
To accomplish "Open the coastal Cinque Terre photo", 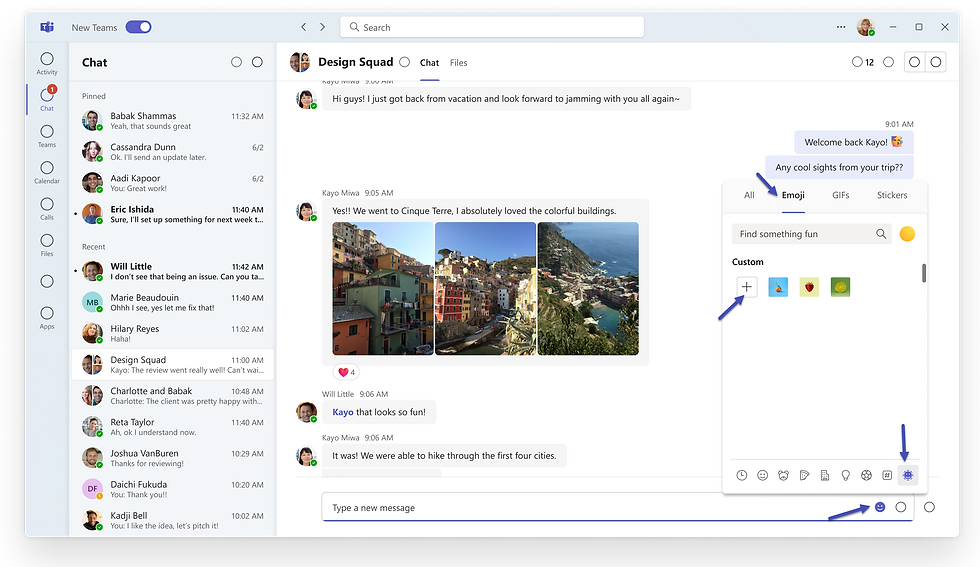I will click(588, 289).
